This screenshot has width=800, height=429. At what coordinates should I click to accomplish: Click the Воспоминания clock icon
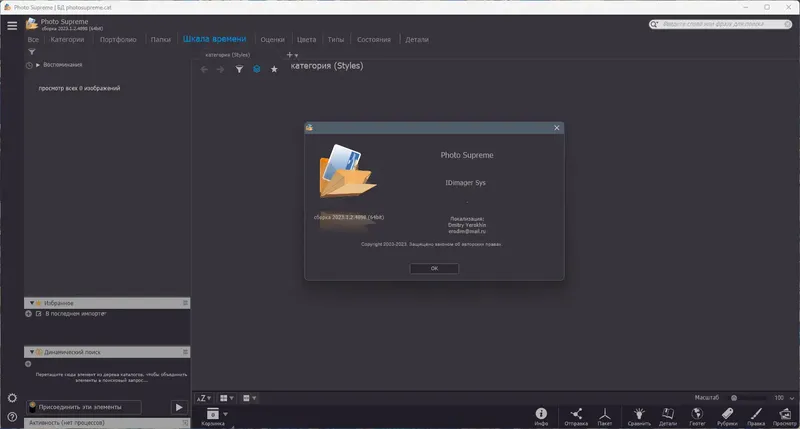pyautogui.click(x=29, y=65)
